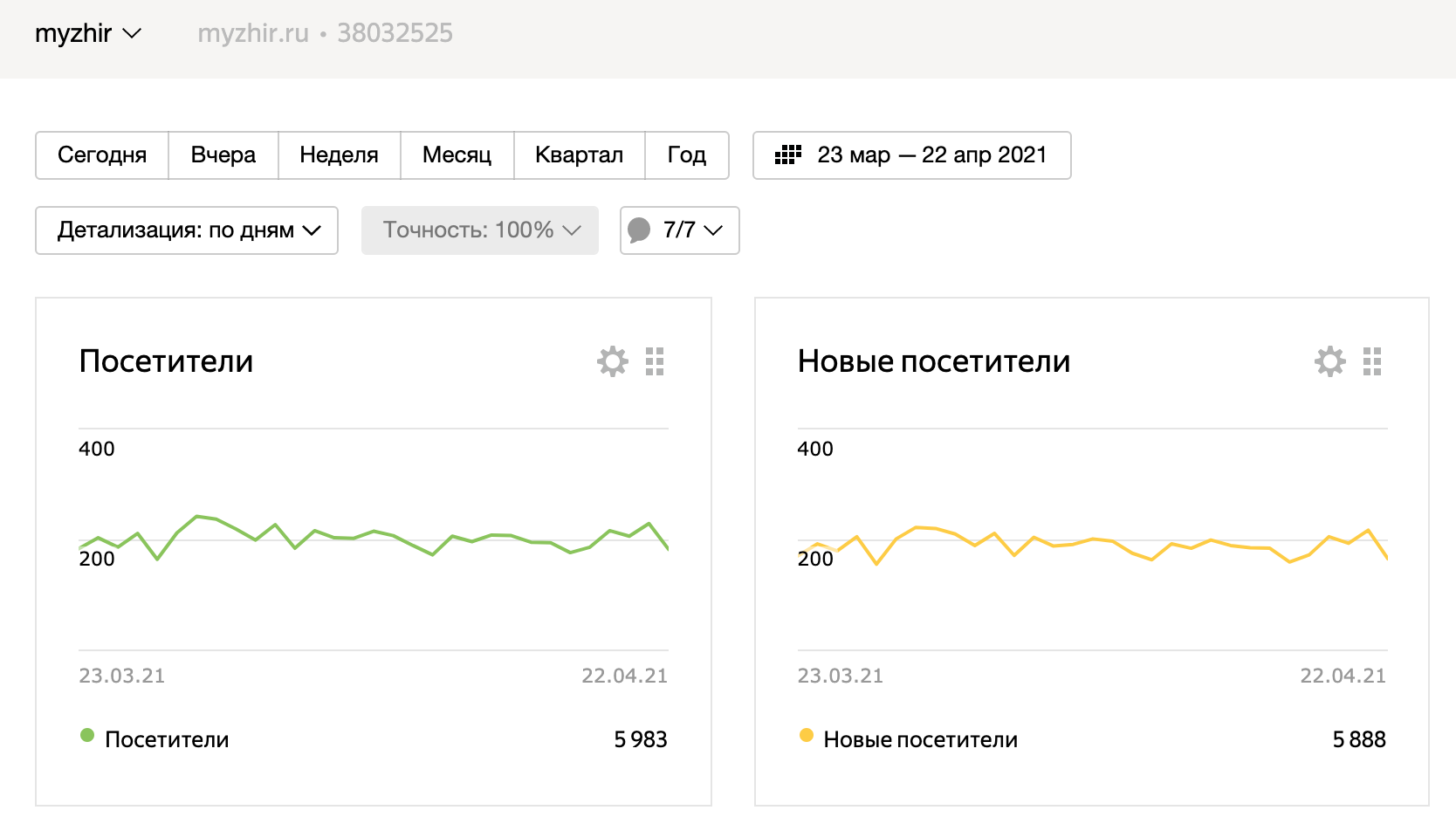
Task: Click the annotations speech bubble icon
Action: 639,230
